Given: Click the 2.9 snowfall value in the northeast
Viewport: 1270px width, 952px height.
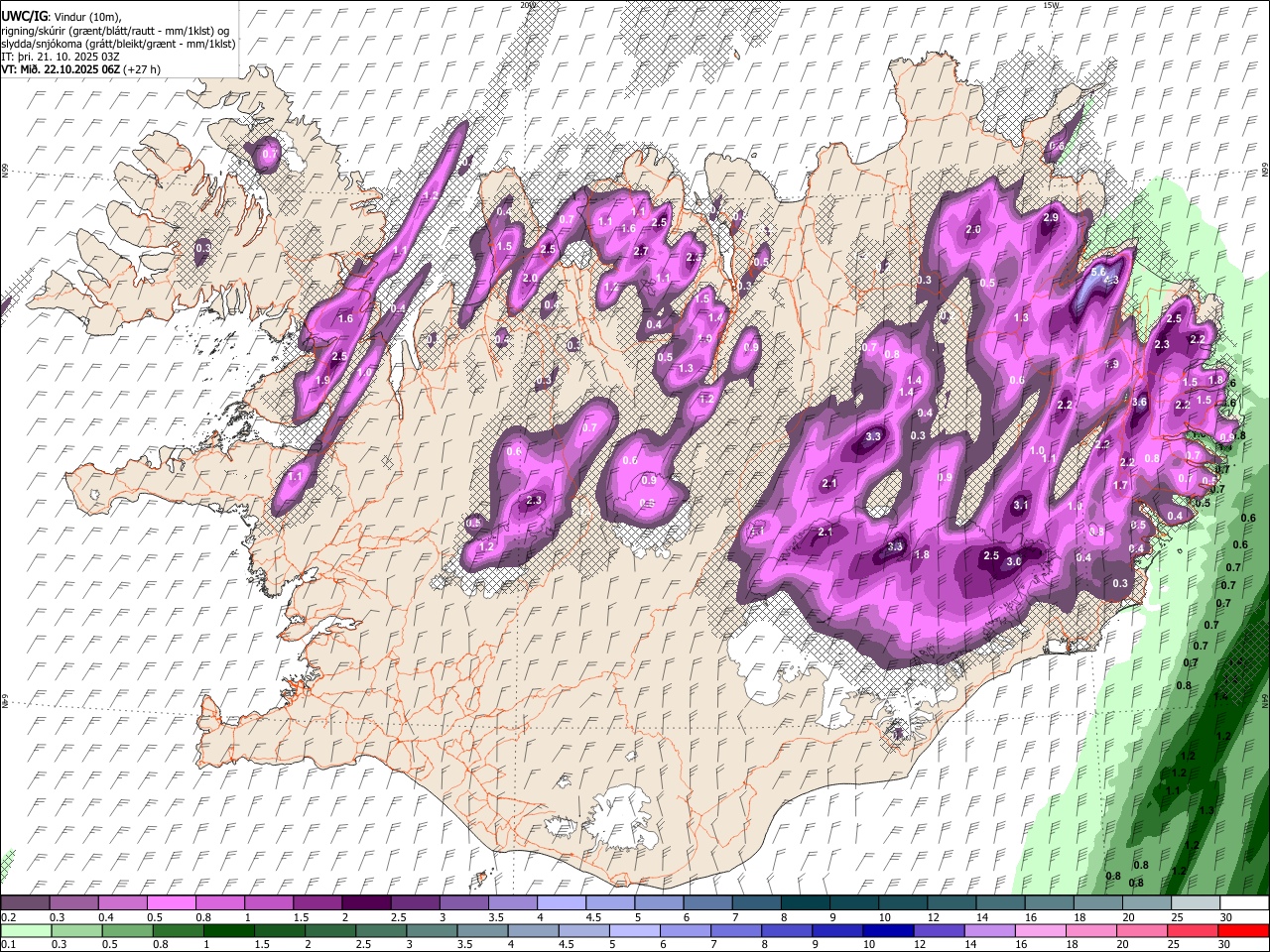Looking at the screenshot, I should pyautogui.click(x=1051, y=217).
